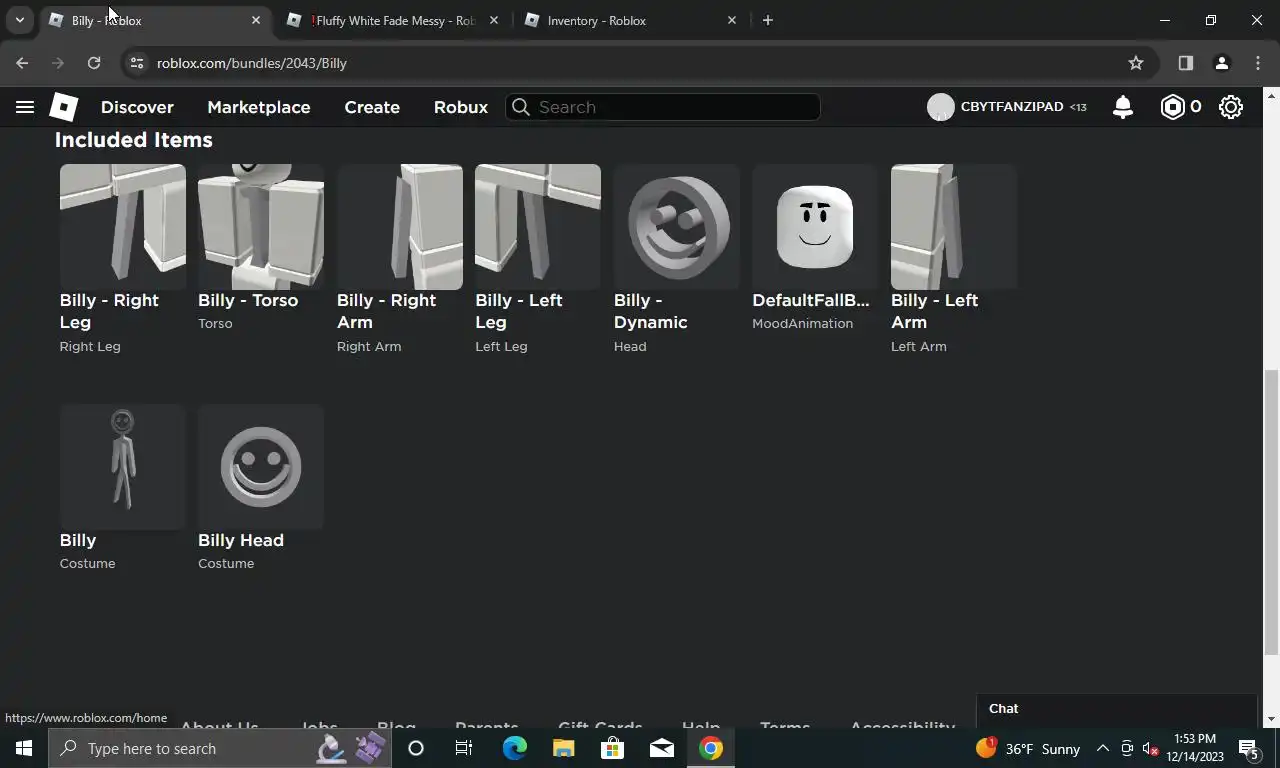Click the search magnifier icon
The height and width of the screenshot is (768, 1280).
520,107
